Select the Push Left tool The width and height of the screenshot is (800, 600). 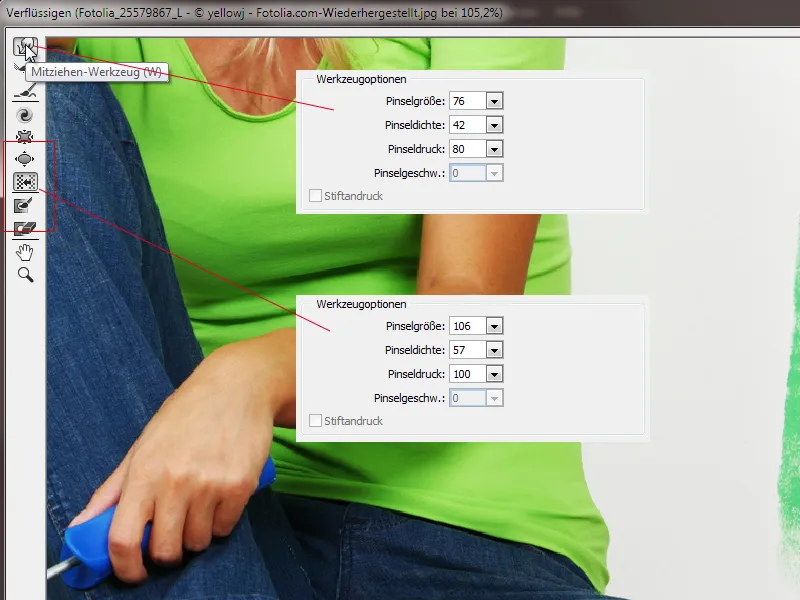[25, 182]
